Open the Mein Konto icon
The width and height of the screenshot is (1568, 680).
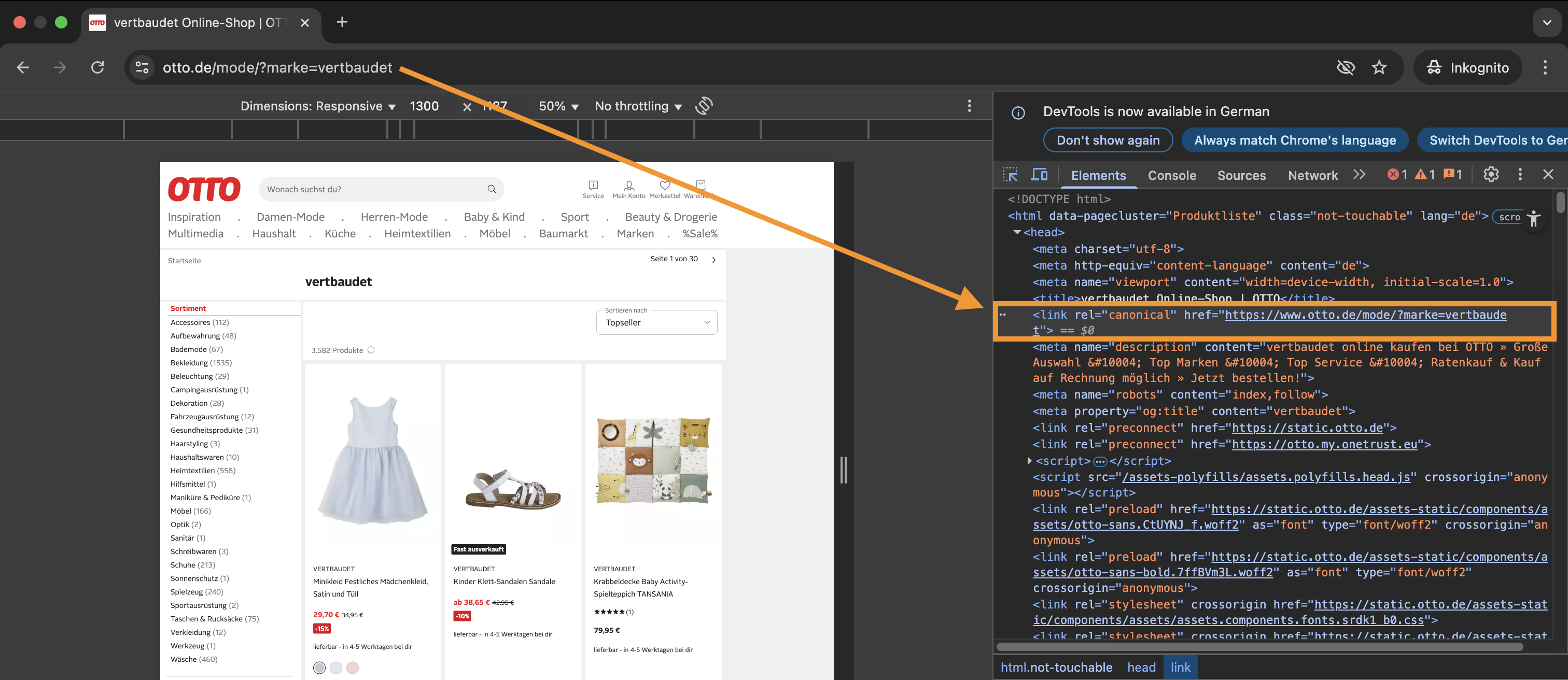click(629, 186)
